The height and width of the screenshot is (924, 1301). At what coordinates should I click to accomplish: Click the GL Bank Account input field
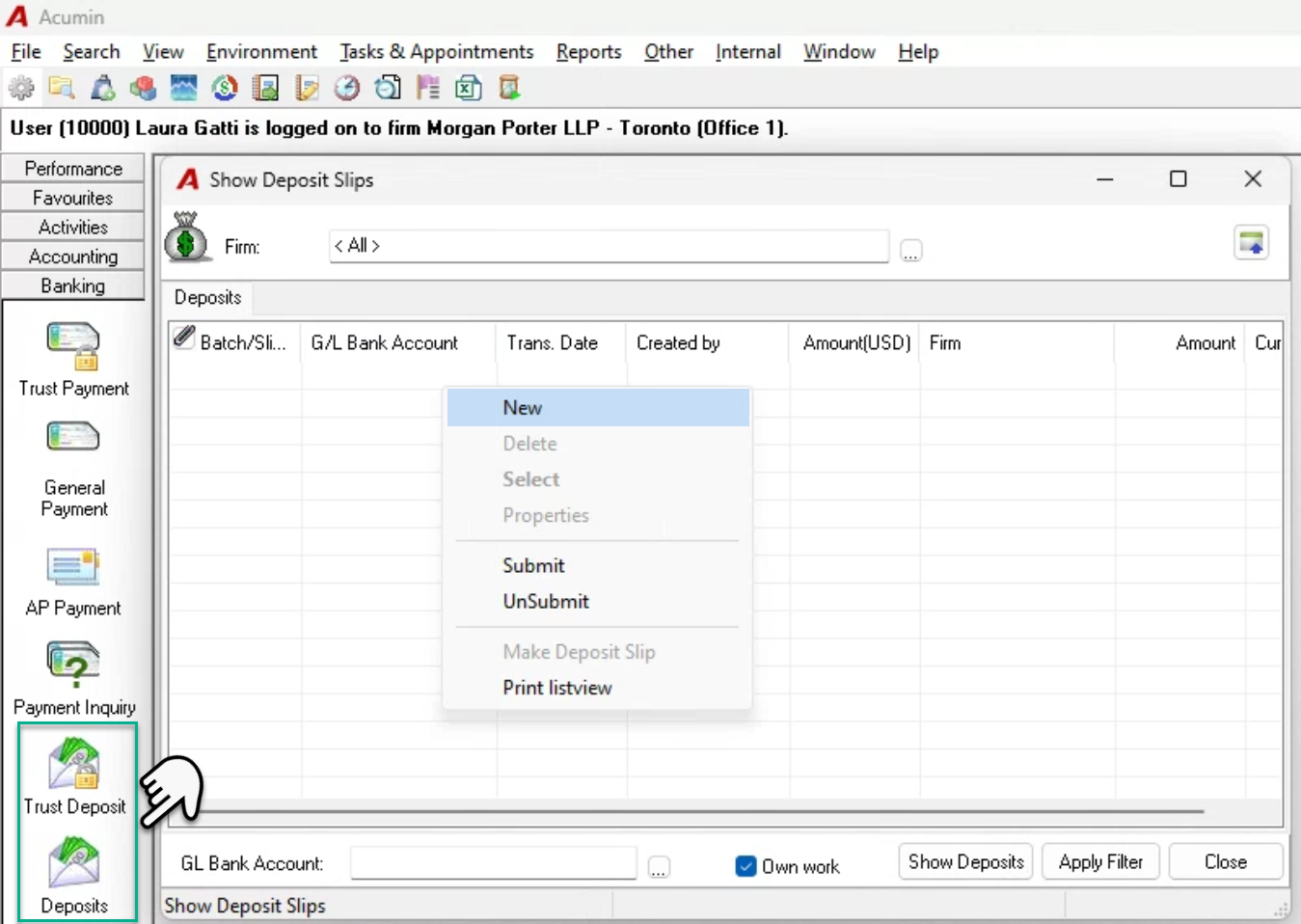(494, 863)
